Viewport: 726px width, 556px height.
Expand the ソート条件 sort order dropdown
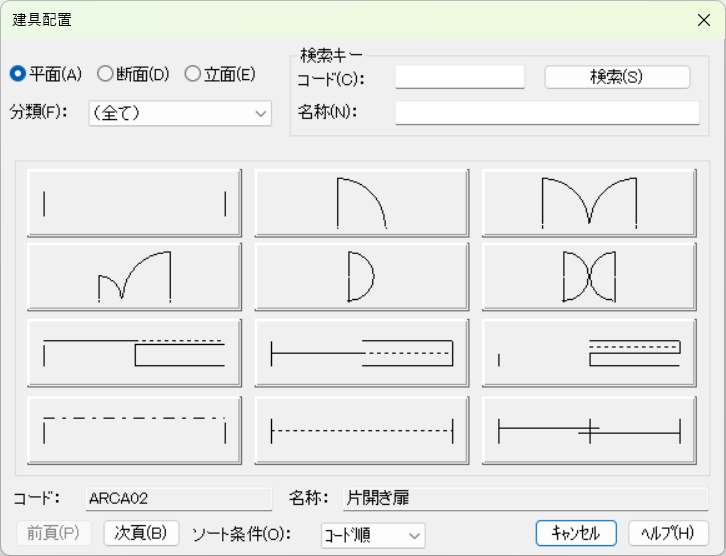372,535
